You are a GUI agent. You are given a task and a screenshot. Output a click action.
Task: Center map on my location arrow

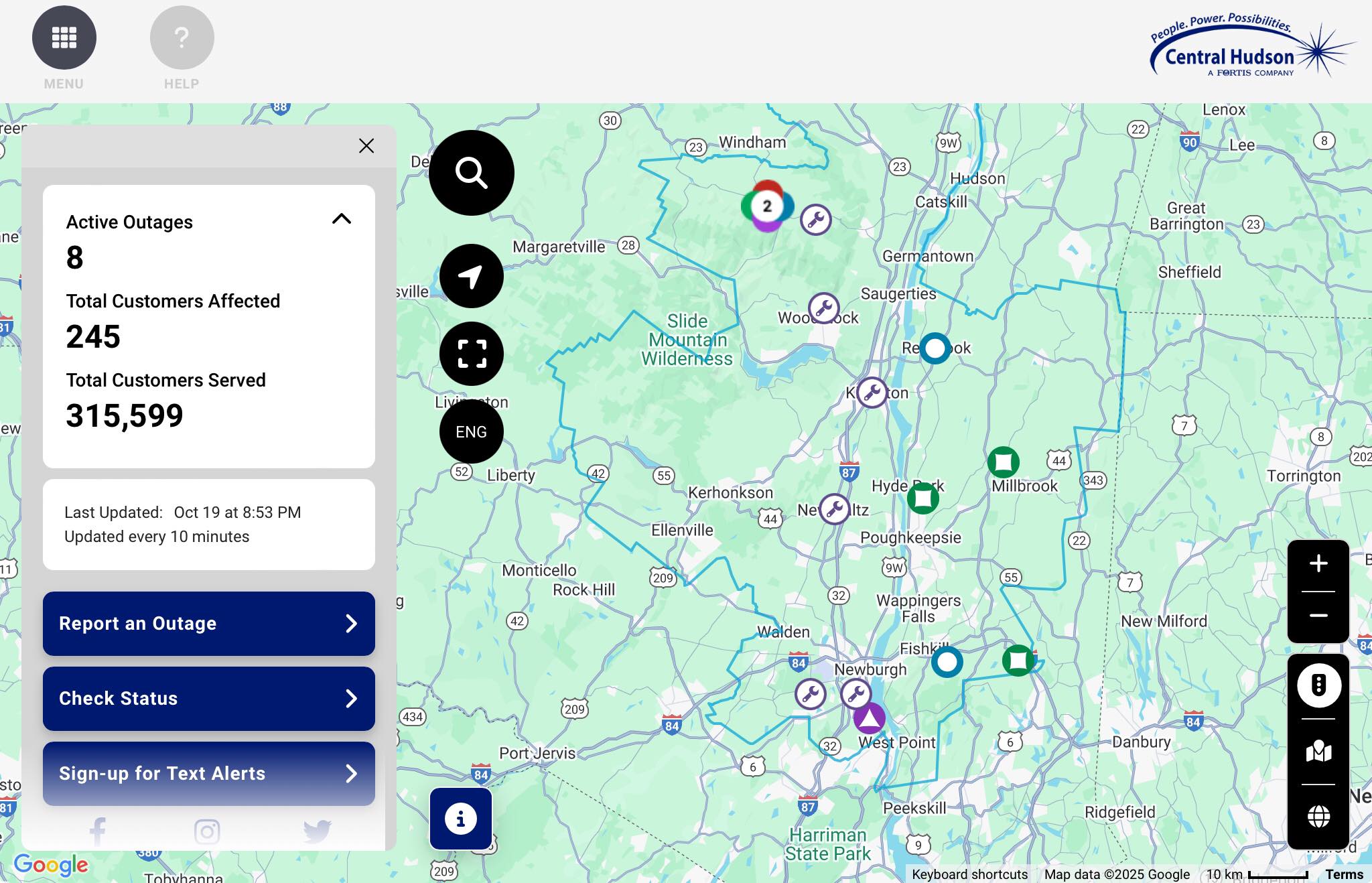(472, 276)
